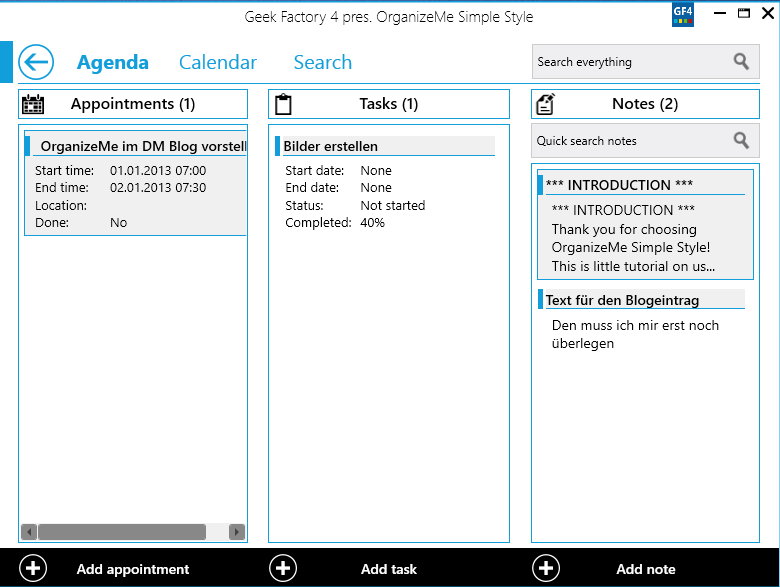Screen dimensions: 780x587
Task: Open the *** INTRODUCTION *** note
Action: pos(645,224)
